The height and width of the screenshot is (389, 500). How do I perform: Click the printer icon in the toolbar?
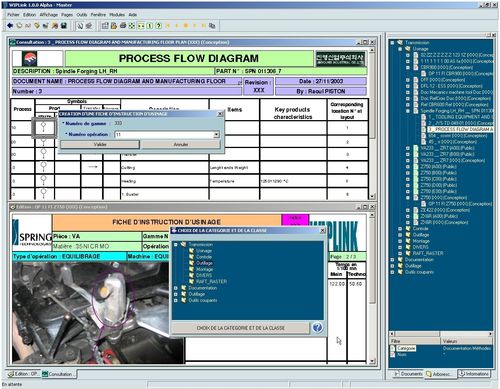tap(123, 26)
